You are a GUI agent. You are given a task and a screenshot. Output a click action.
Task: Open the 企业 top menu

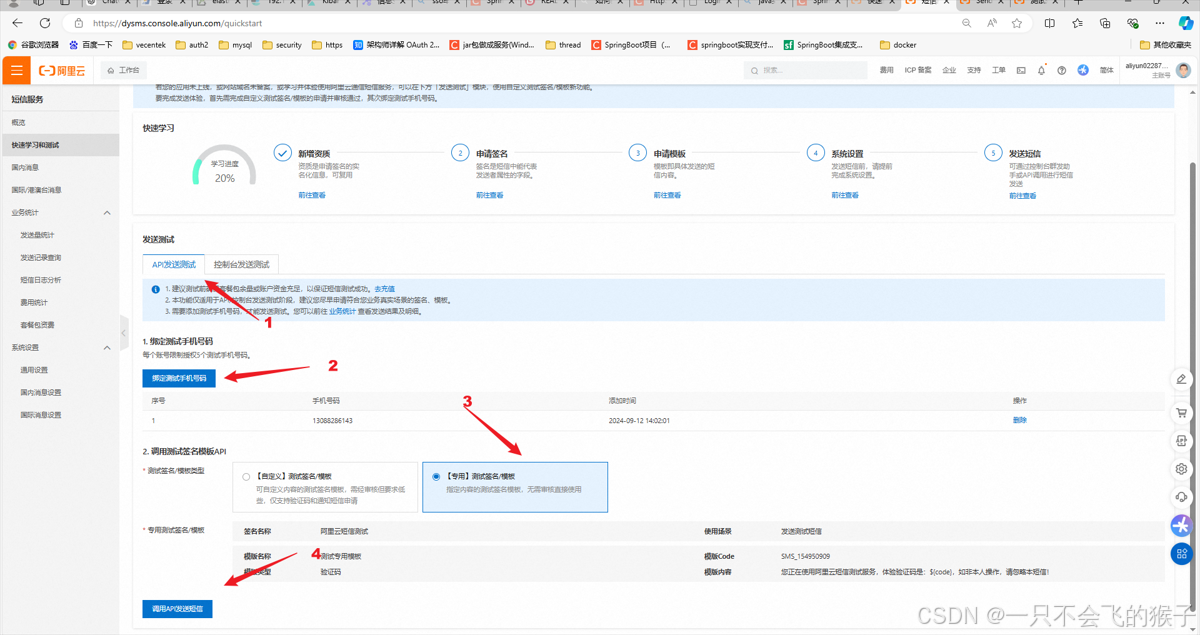[x=949, y=70]
